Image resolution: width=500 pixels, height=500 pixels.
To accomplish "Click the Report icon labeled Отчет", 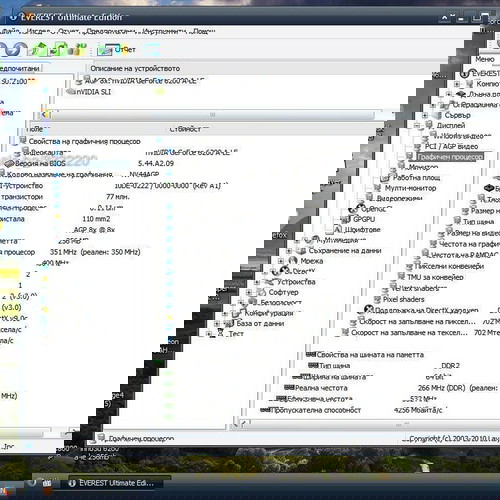I will click(x=116, y=50).
